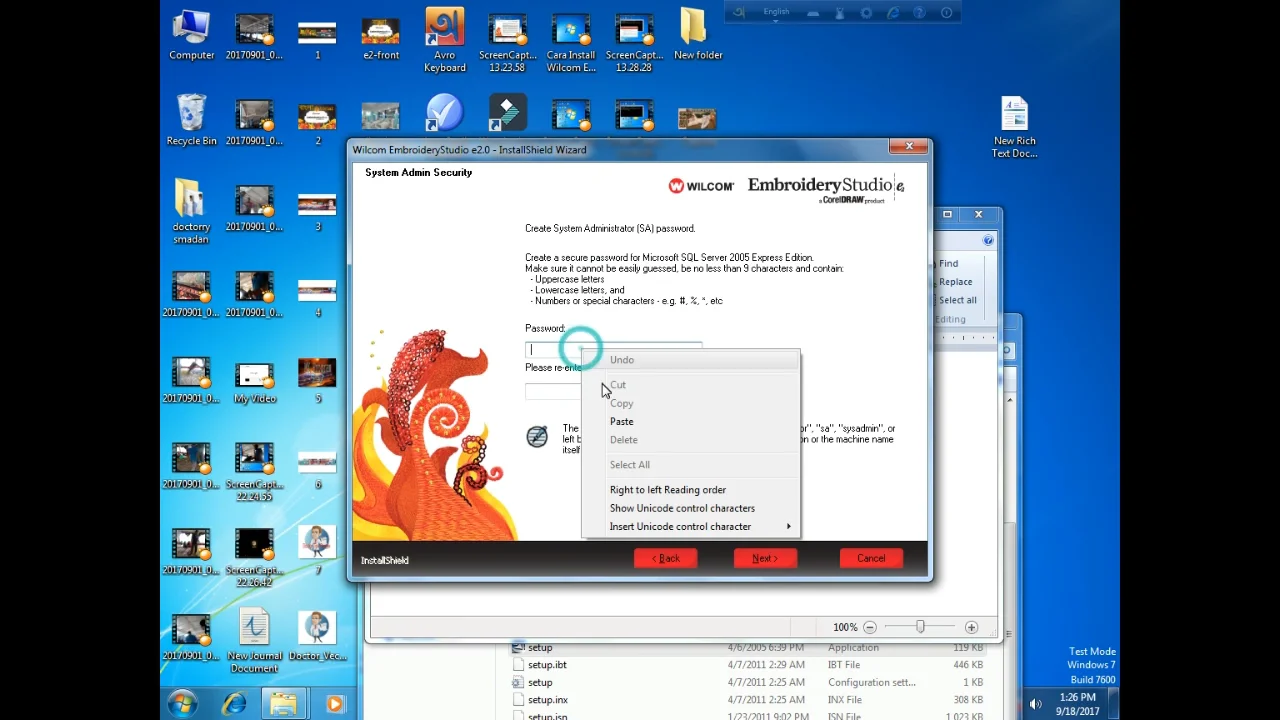Select the Recycle Bin icon
This screenshot has height=720, width=1280.
coord(191,121)
